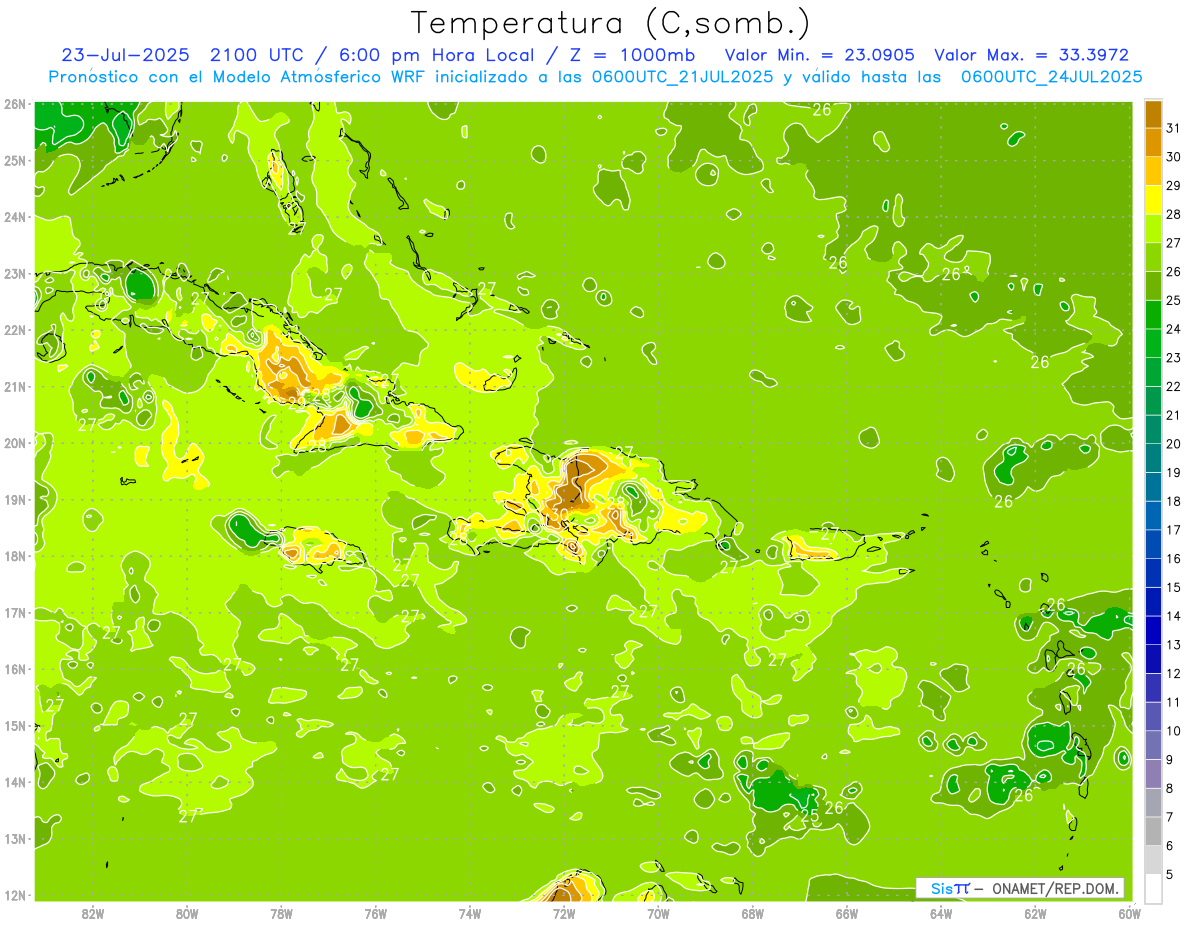Click the "64W" longitude axis label
This screenshot has width=1200, height=927.
[940, 913]
